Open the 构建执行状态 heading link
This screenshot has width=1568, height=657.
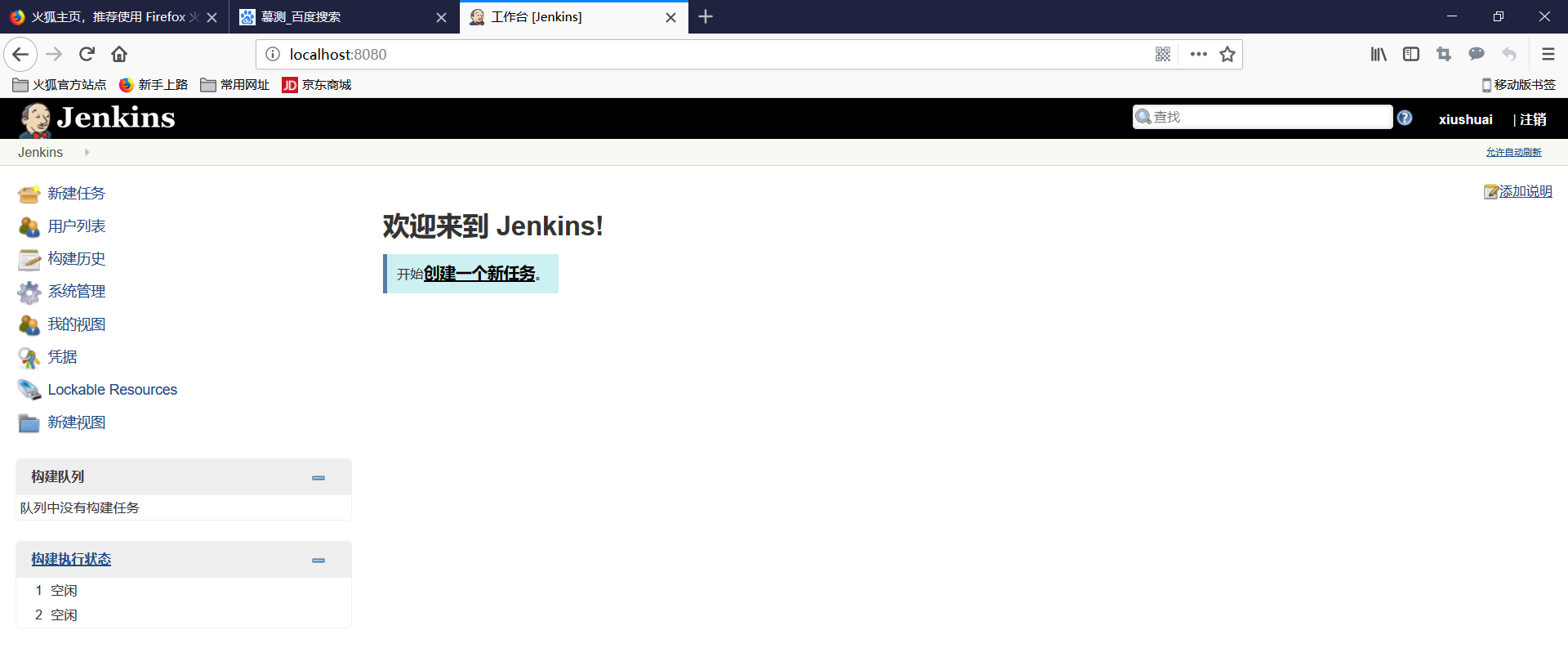pos(71,560)
